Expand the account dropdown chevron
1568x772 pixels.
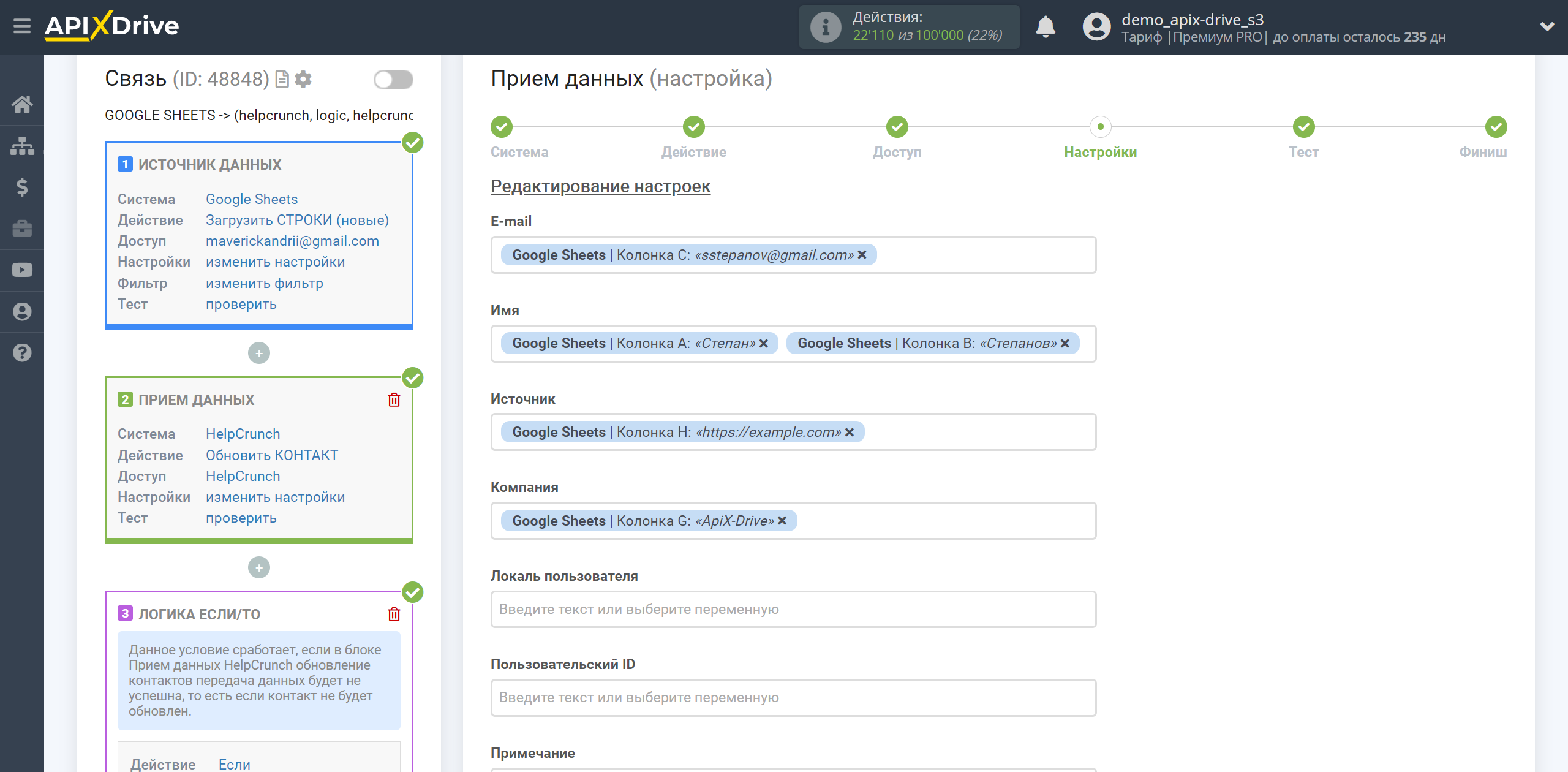tap(1547, 27)
